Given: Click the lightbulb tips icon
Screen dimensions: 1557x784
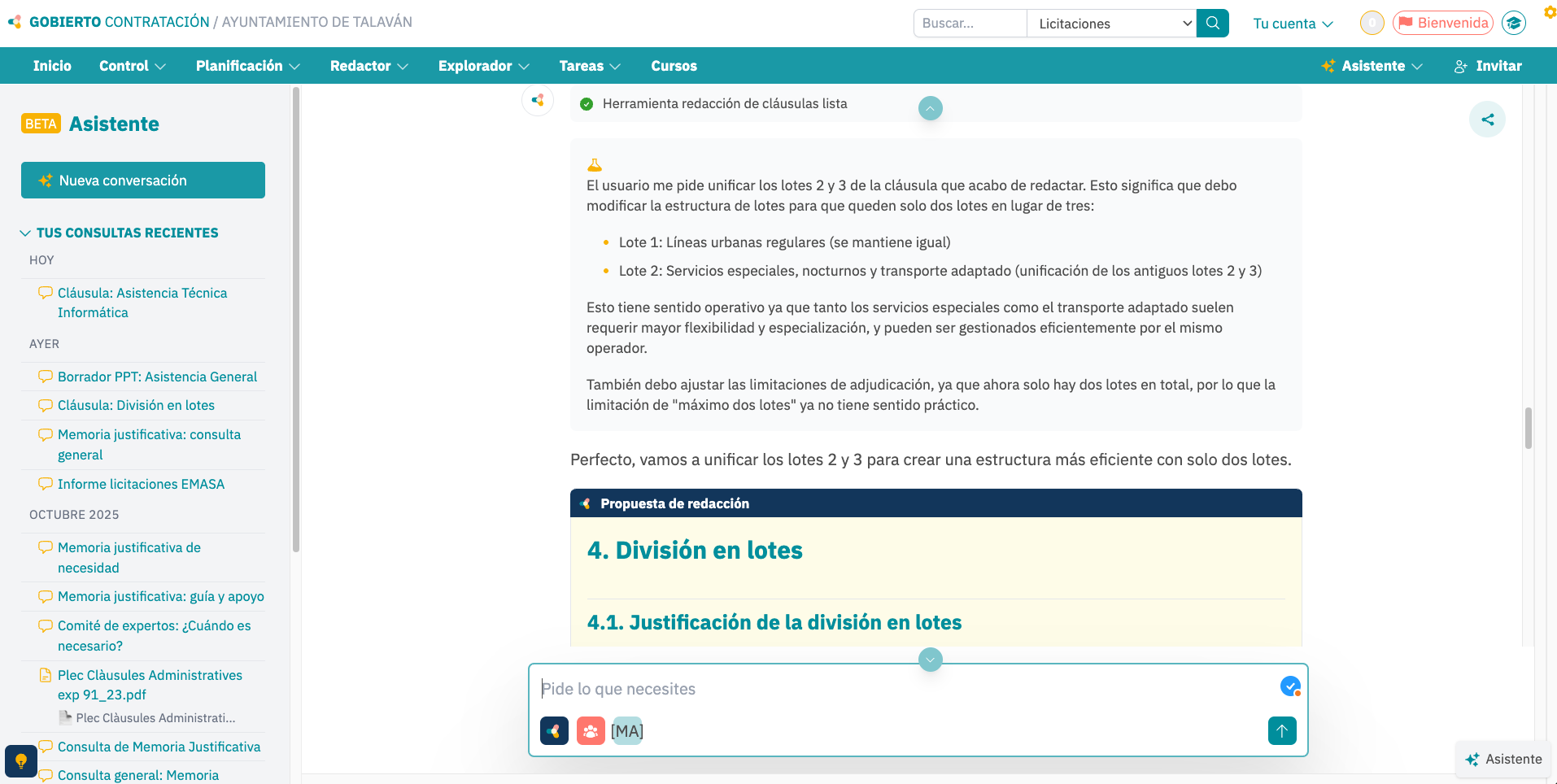Looking at the screenshot, I should (21, 761).
